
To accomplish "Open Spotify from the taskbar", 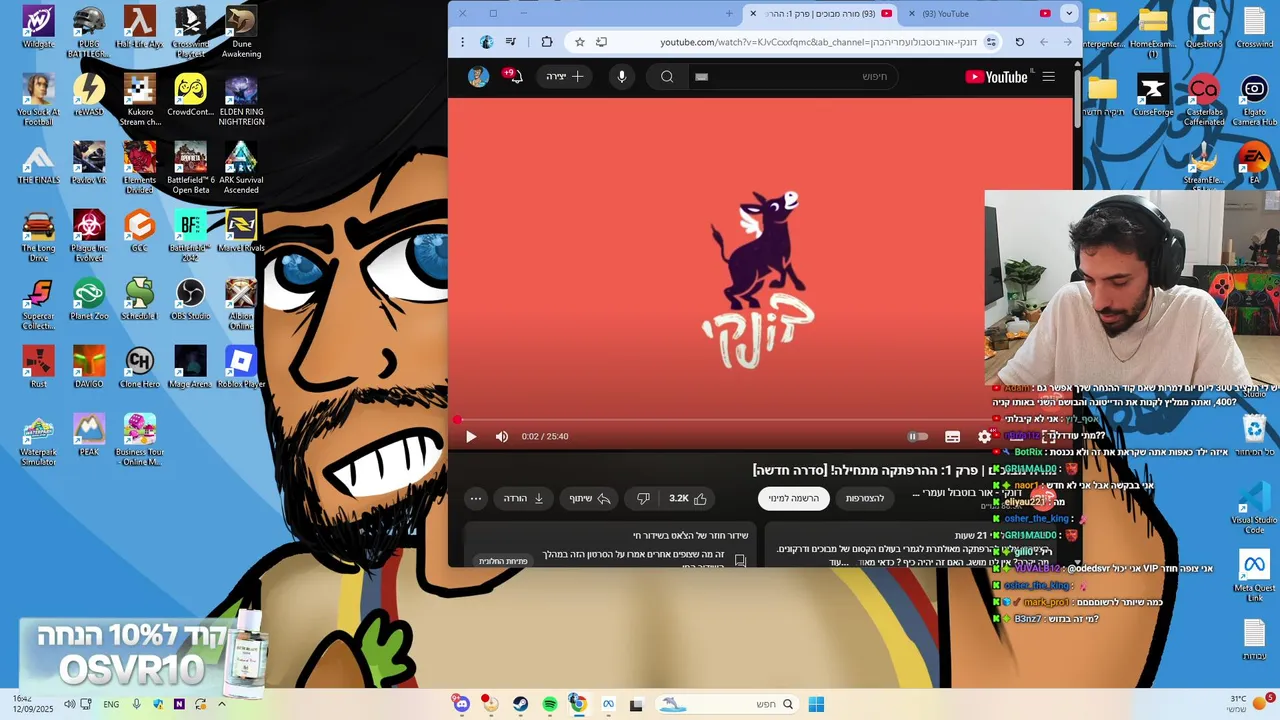I will pyautogui.click(x=550, y=704).
